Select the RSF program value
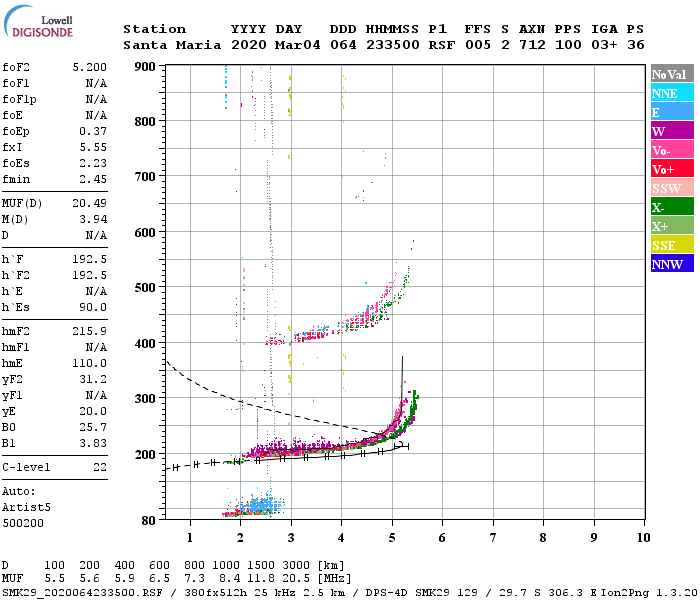 tap(442, 45)
